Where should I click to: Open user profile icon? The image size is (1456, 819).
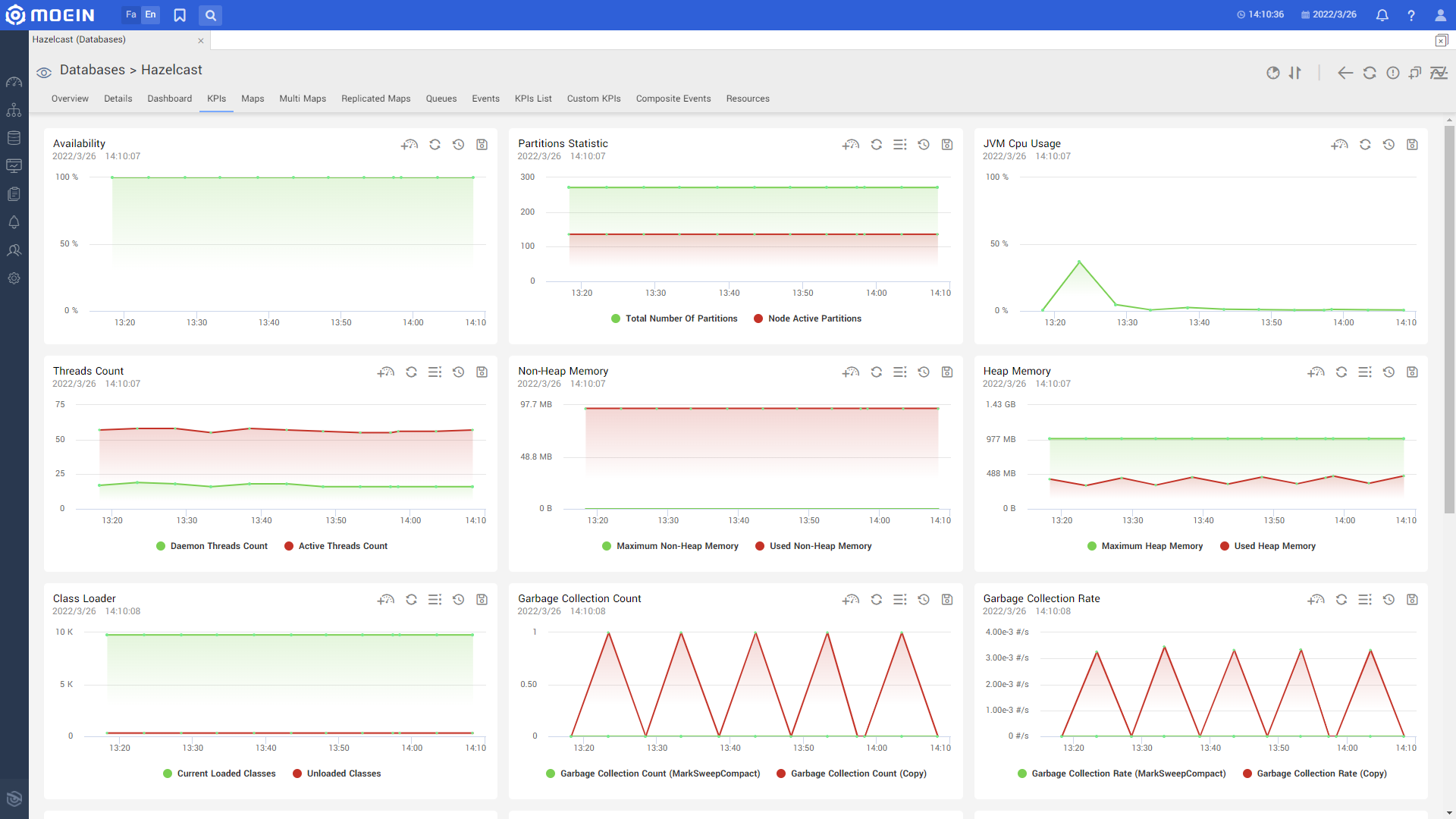pos(1440,15)
